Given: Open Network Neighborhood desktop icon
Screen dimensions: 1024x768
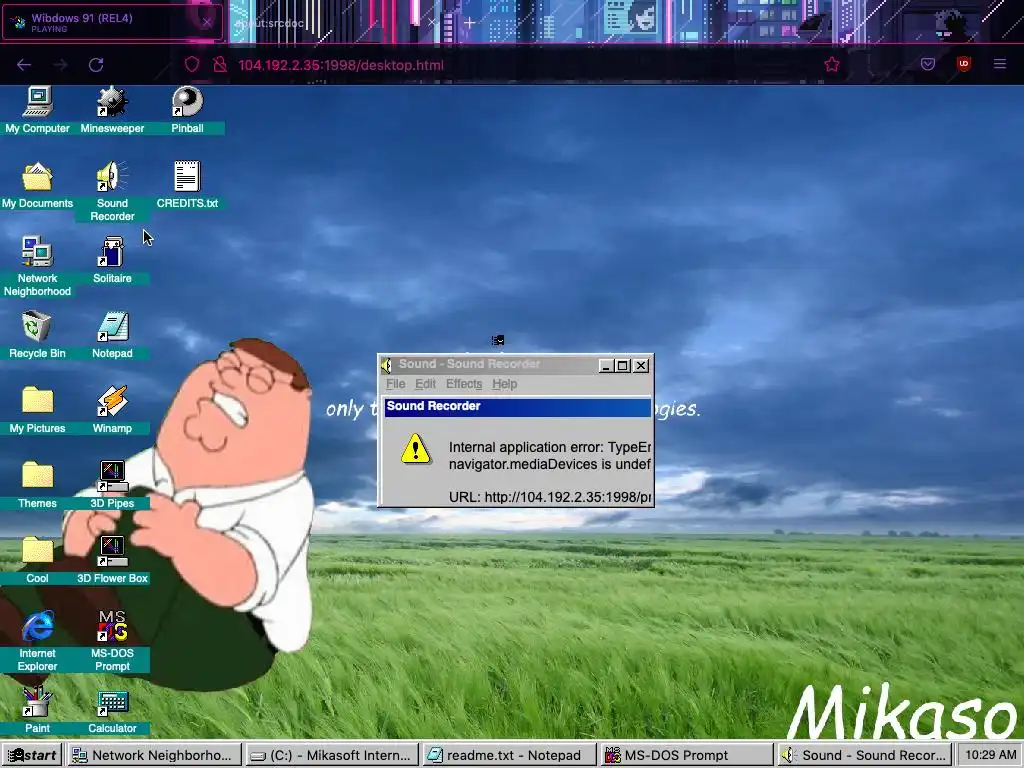Looking at the screenshot, I should click(37, 266).
